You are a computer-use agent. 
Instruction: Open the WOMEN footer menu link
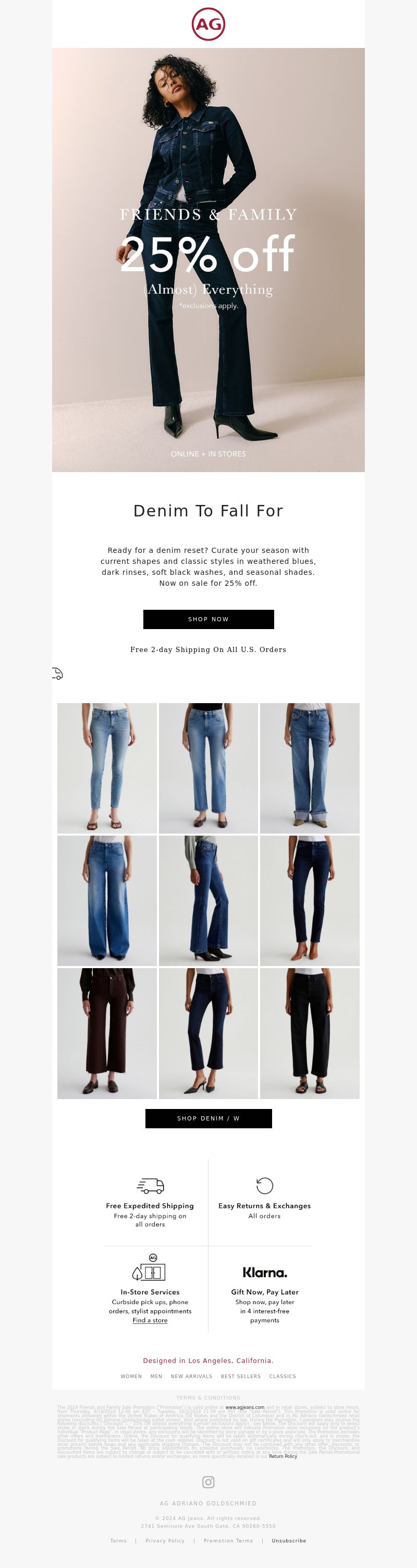click(x=131, y=1376)
